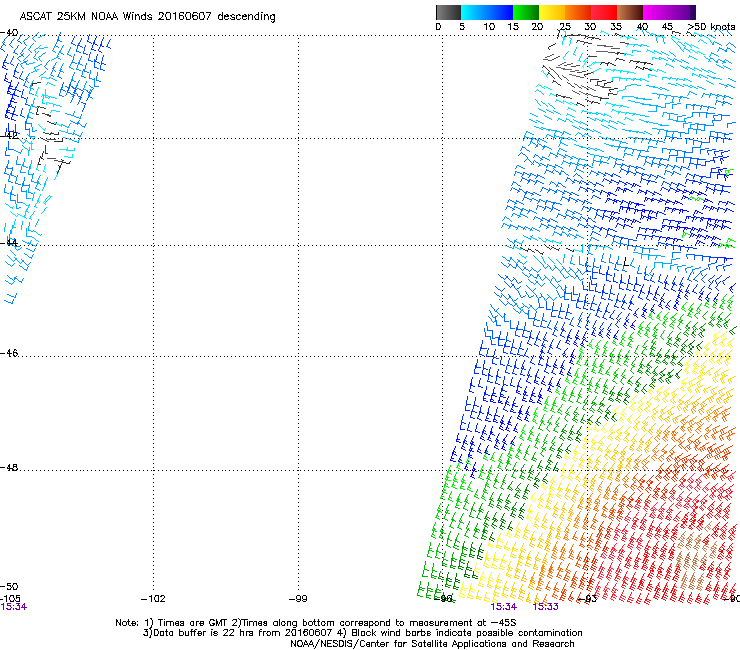Click the '45' label under the color bar
Viewport: 740px width, 650px height.
tap(667, 27)
